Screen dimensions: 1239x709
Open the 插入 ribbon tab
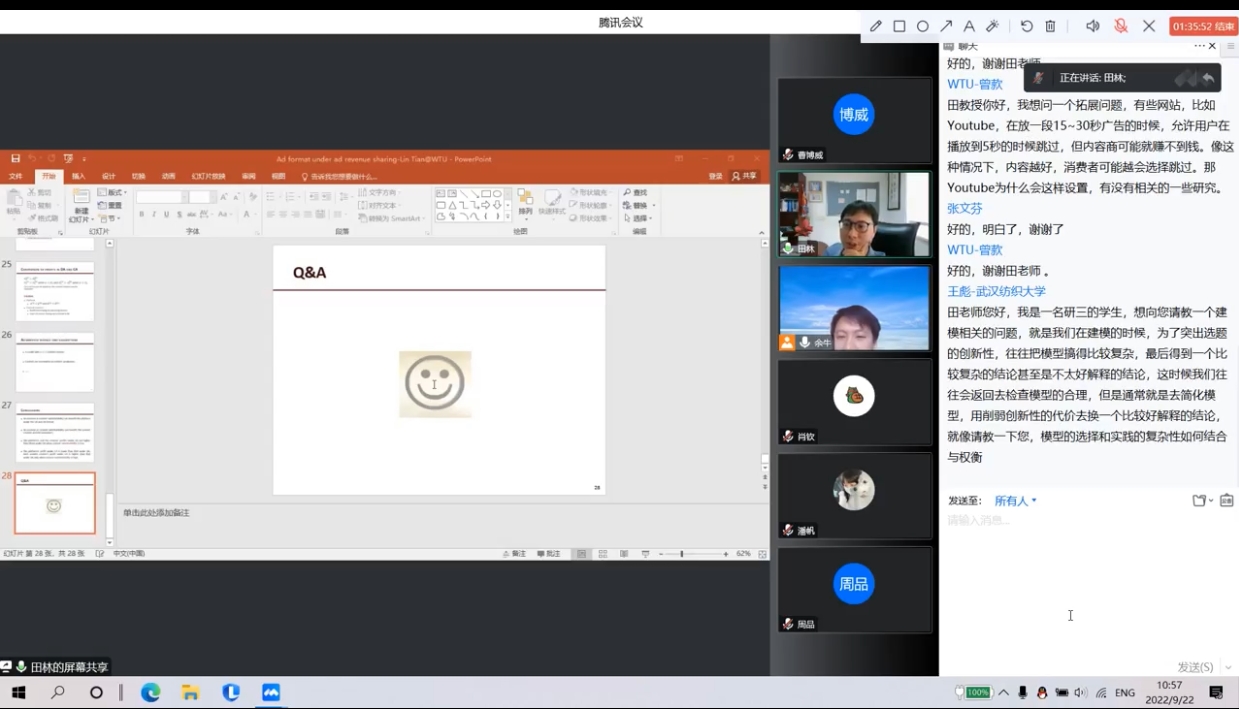point(78,176)
